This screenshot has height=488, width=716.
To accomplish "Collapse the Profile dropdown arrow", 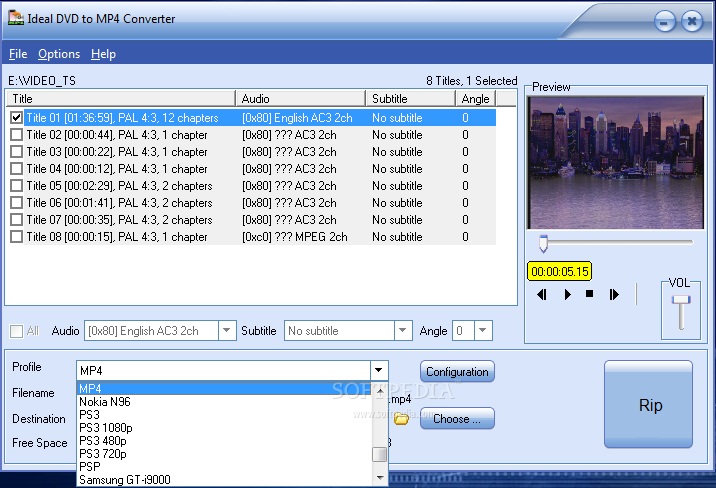I will (379, 370).
